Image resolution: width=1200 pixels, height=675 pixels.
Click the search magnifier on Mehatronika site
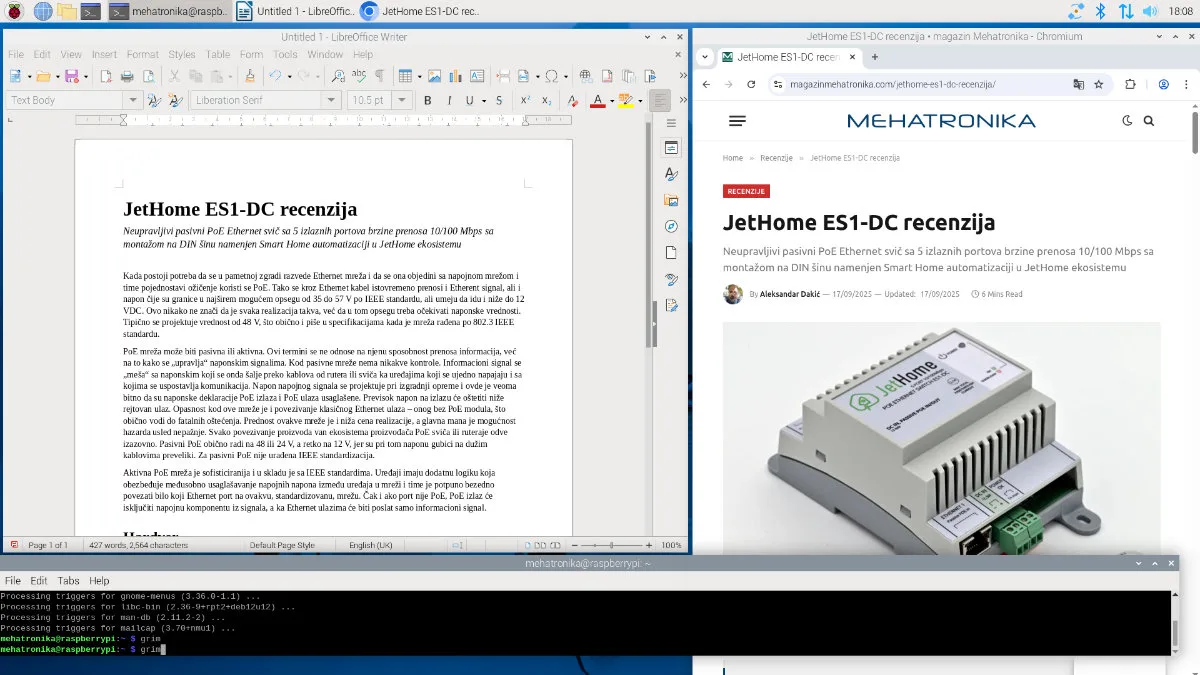(1149, 120)
